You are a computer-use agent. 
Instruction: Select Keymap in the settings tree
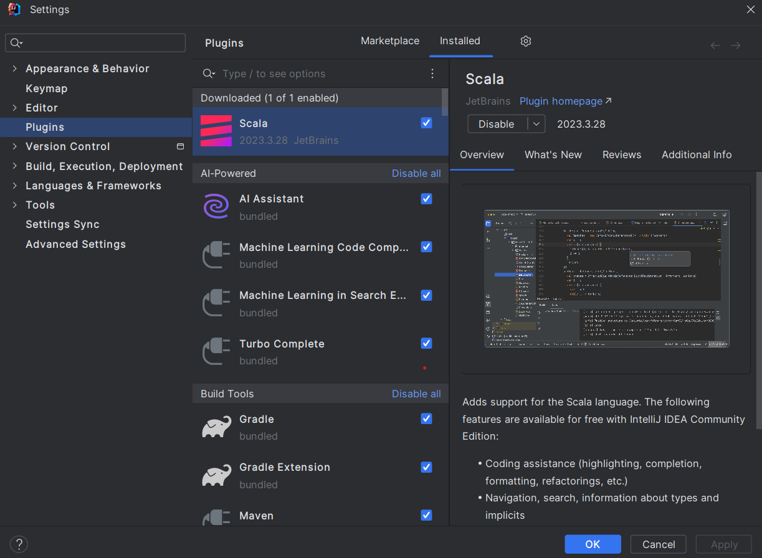pyautogui.click(x=47, y=88)
